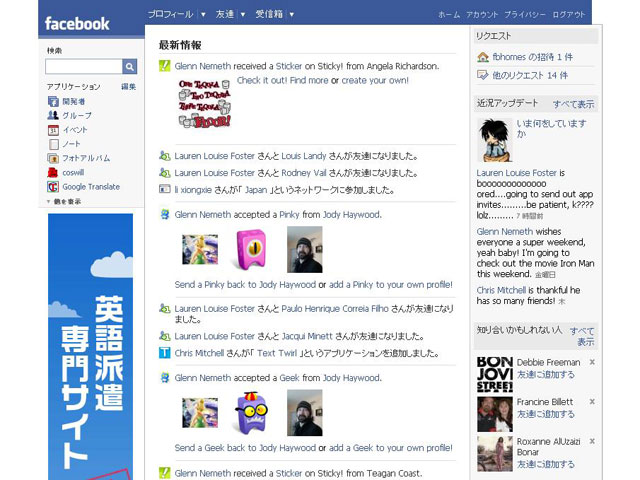Click the other requests icon

[x=483, y=75]
